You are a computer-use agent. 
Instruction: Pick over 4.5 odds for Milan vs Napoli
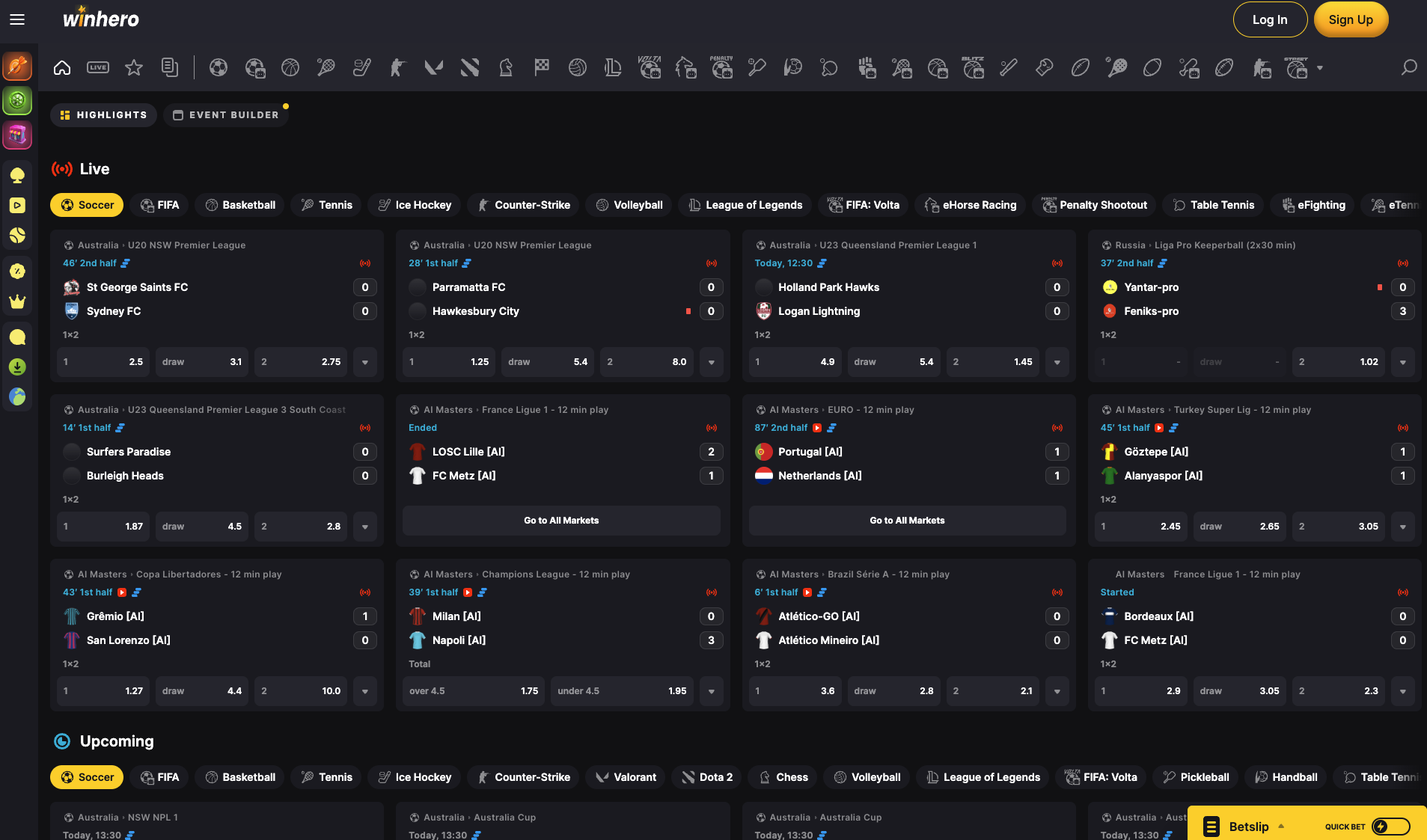(474, 691)
